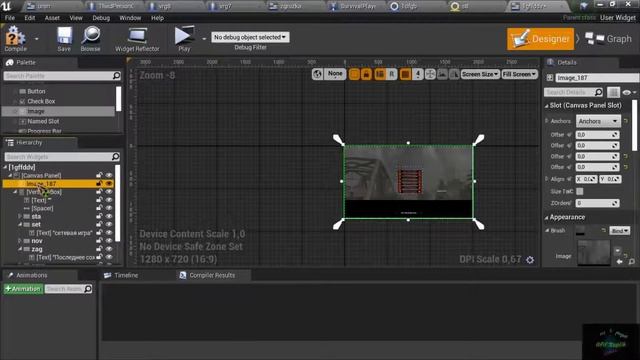
Task: Select the Check Box widget in Palette
Action: point(41,101)
